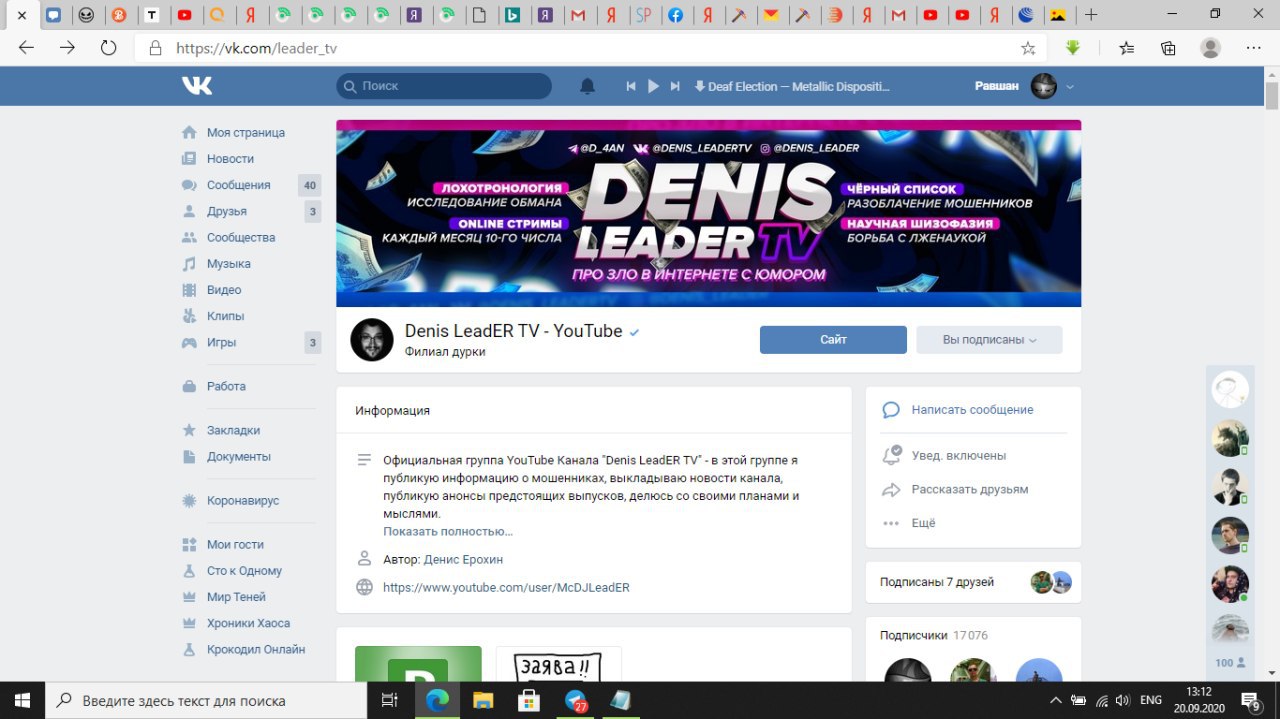Screen dimensions: 1280x719
Task: Open the browser Favorites list icon
Action: (1127, 48)
